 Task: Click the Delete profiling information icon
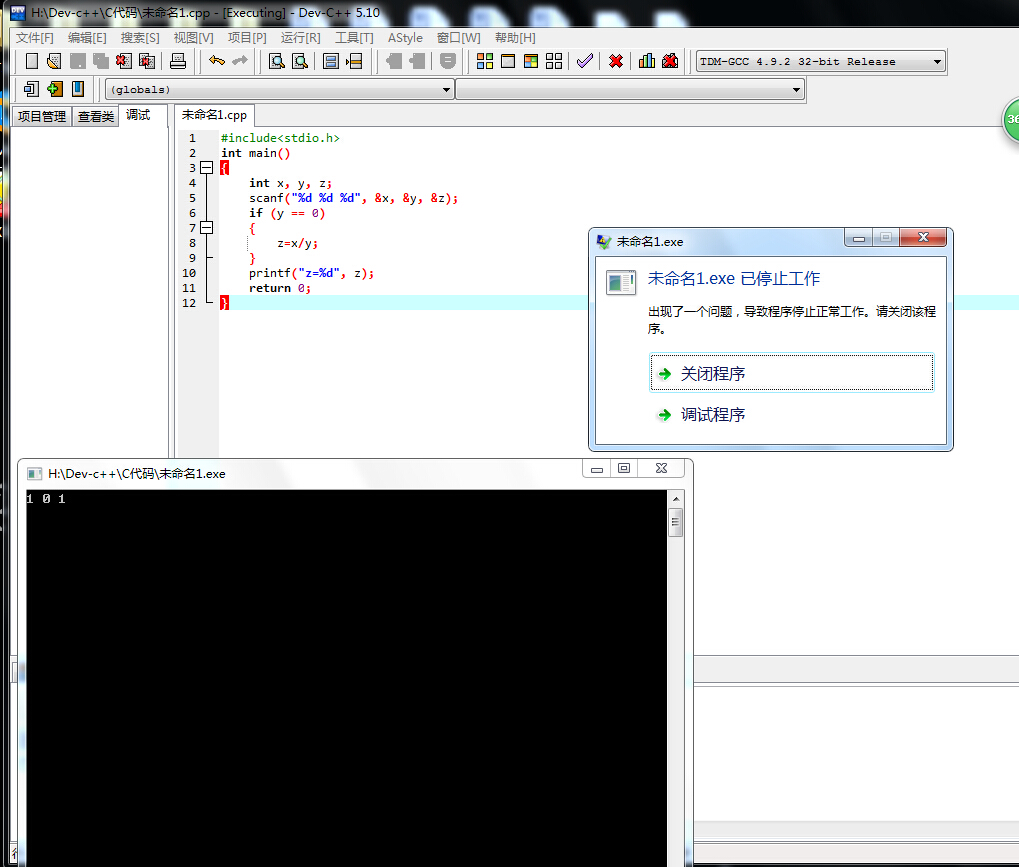(x=670, y=62)
